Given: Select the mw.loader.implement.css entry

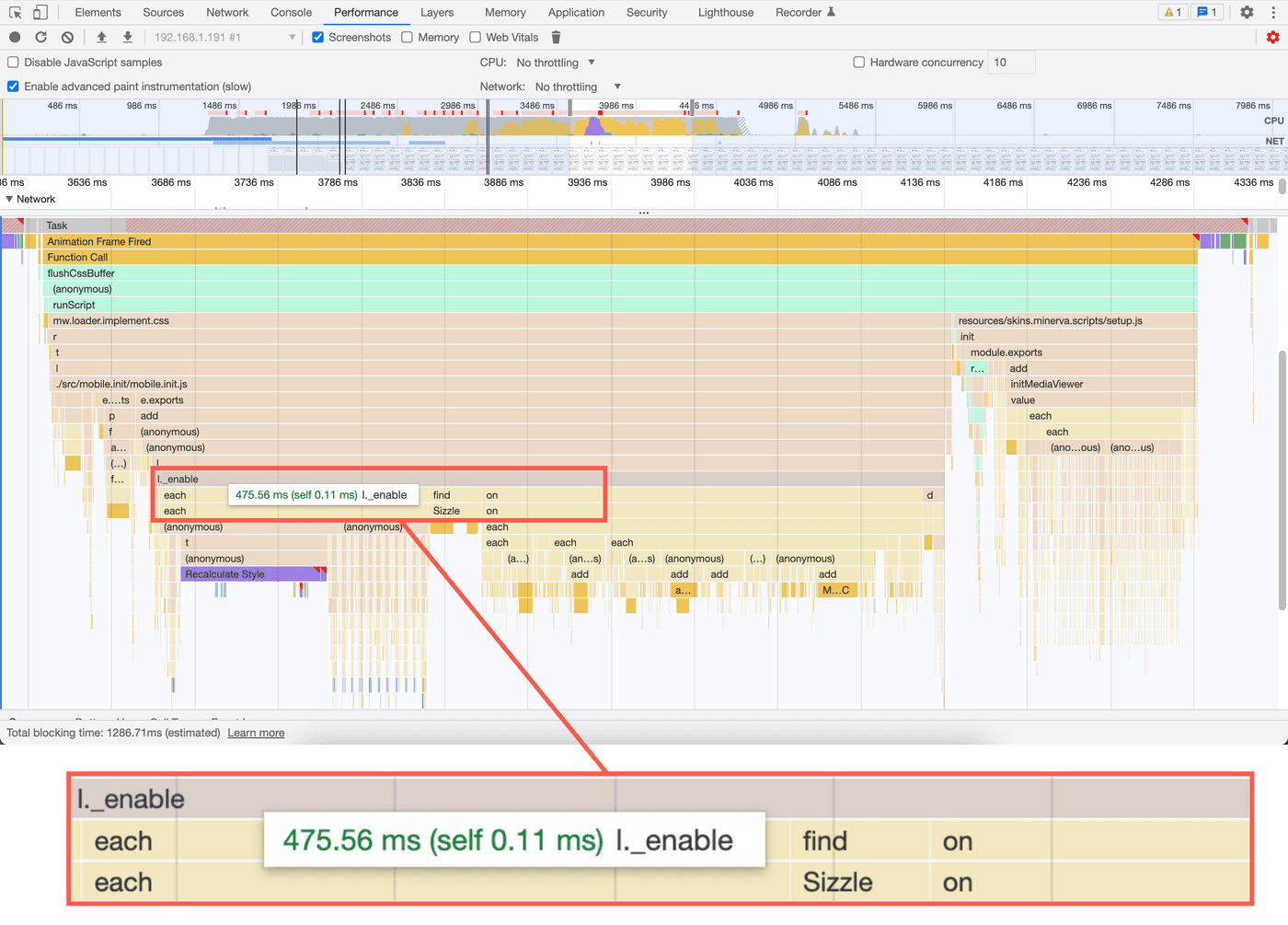Looking at the screenshot, I should coord(498,320).
